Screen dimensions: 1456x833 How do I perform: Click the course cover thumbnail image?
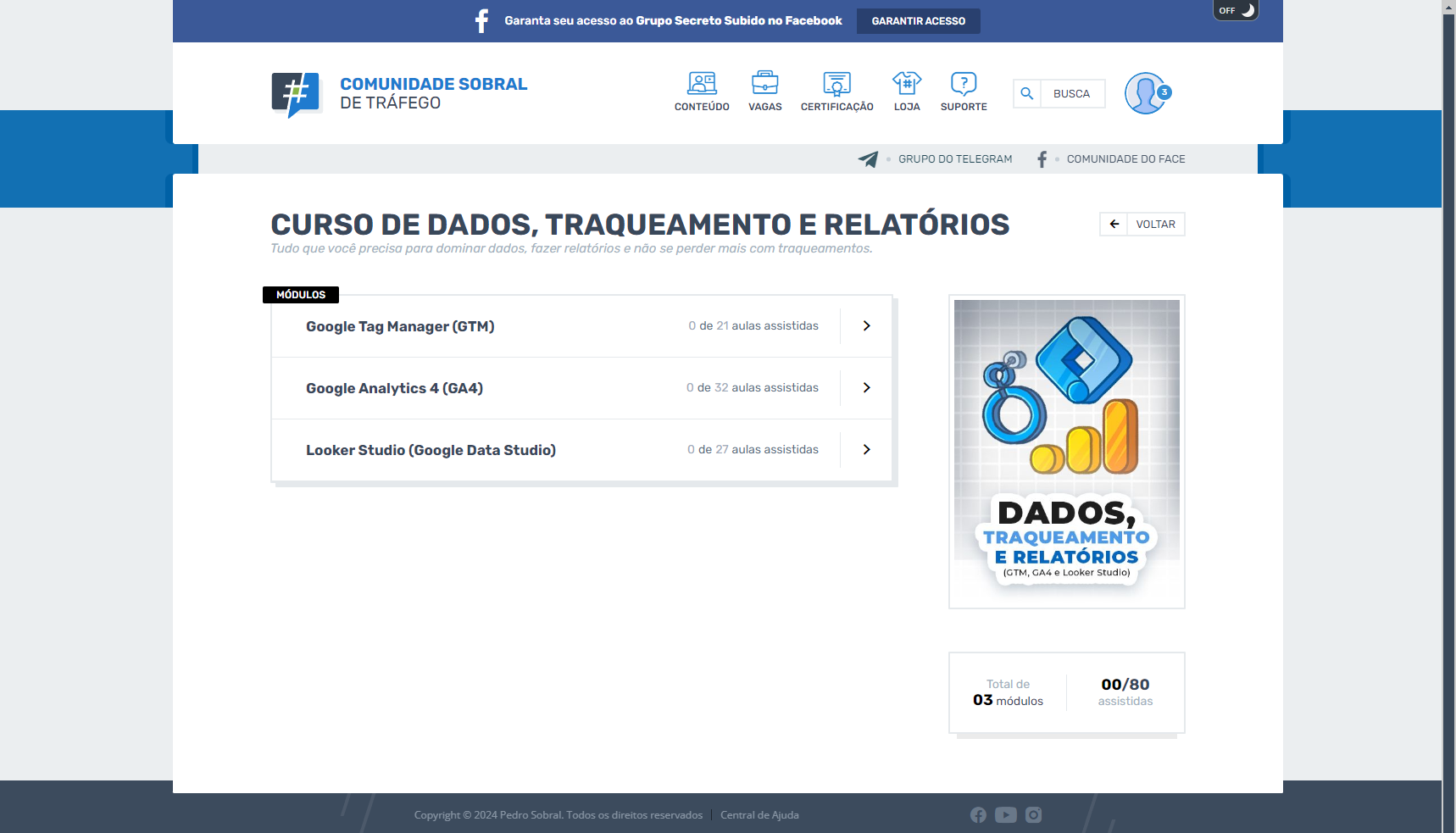(x=1066, y=451)
